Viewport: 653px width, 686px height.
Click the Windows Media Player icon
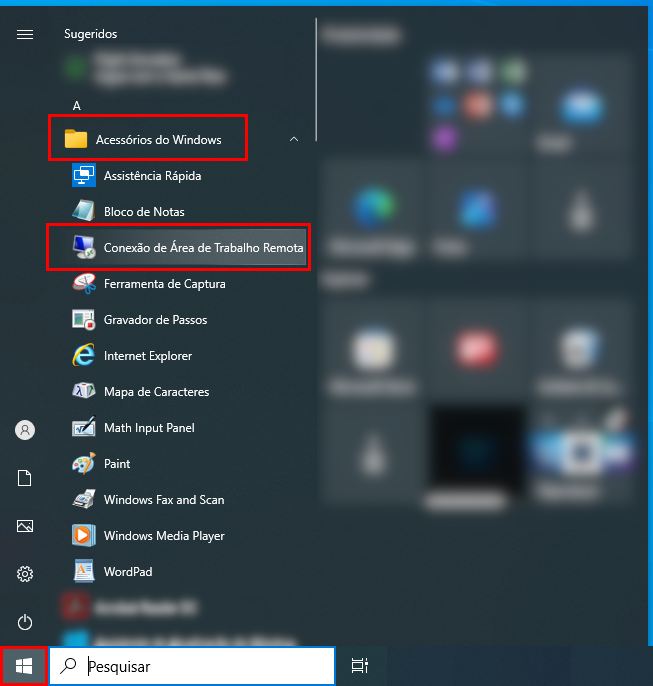pos(84,536)
